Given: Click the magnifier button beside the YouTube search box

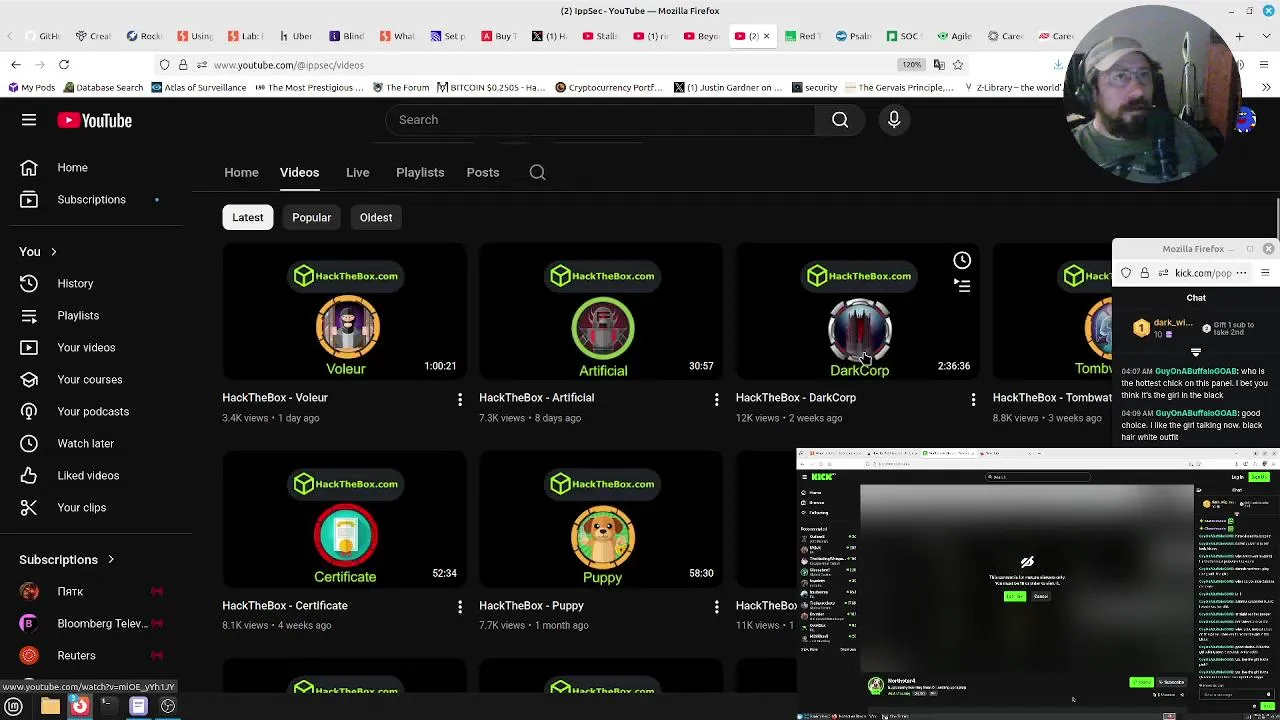Looking at the screenshot, I should [840, 120].
